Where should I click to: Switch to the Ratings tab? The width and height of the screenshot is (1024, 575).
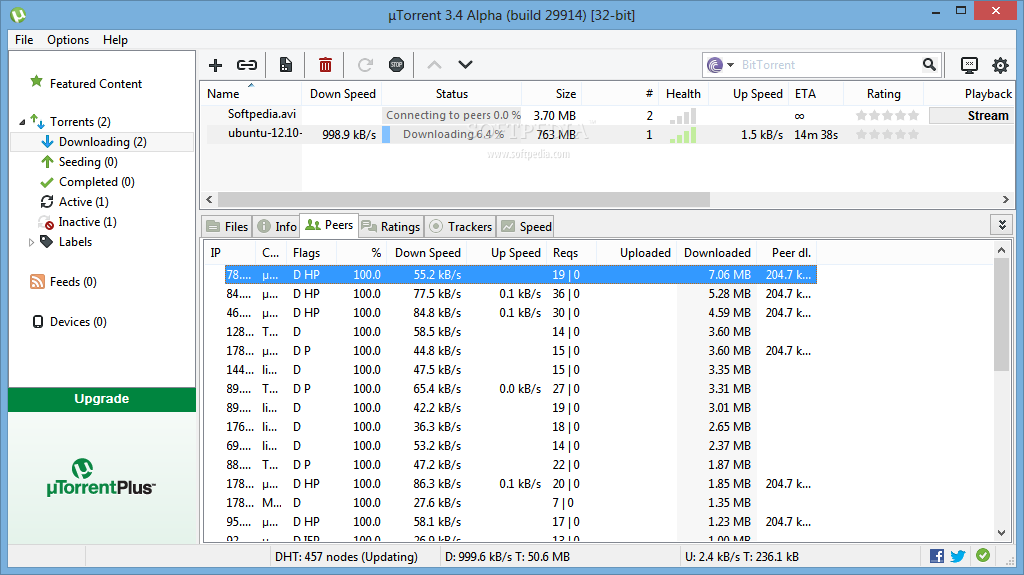391,226
